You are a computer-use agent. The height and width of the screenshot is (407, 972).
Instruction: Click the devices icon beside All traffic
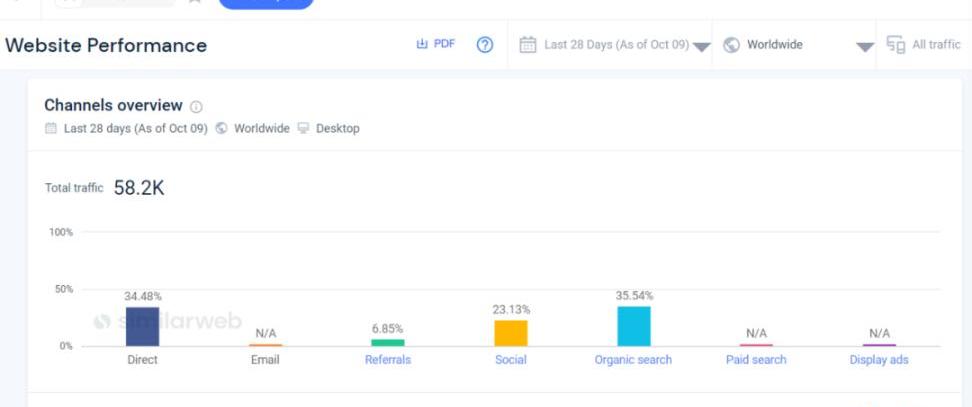coord(895,45)
